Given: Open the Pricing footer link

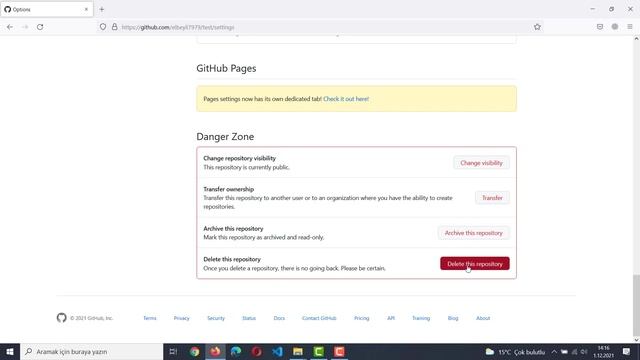Looking at the screenshot, I should coord(362,318).
